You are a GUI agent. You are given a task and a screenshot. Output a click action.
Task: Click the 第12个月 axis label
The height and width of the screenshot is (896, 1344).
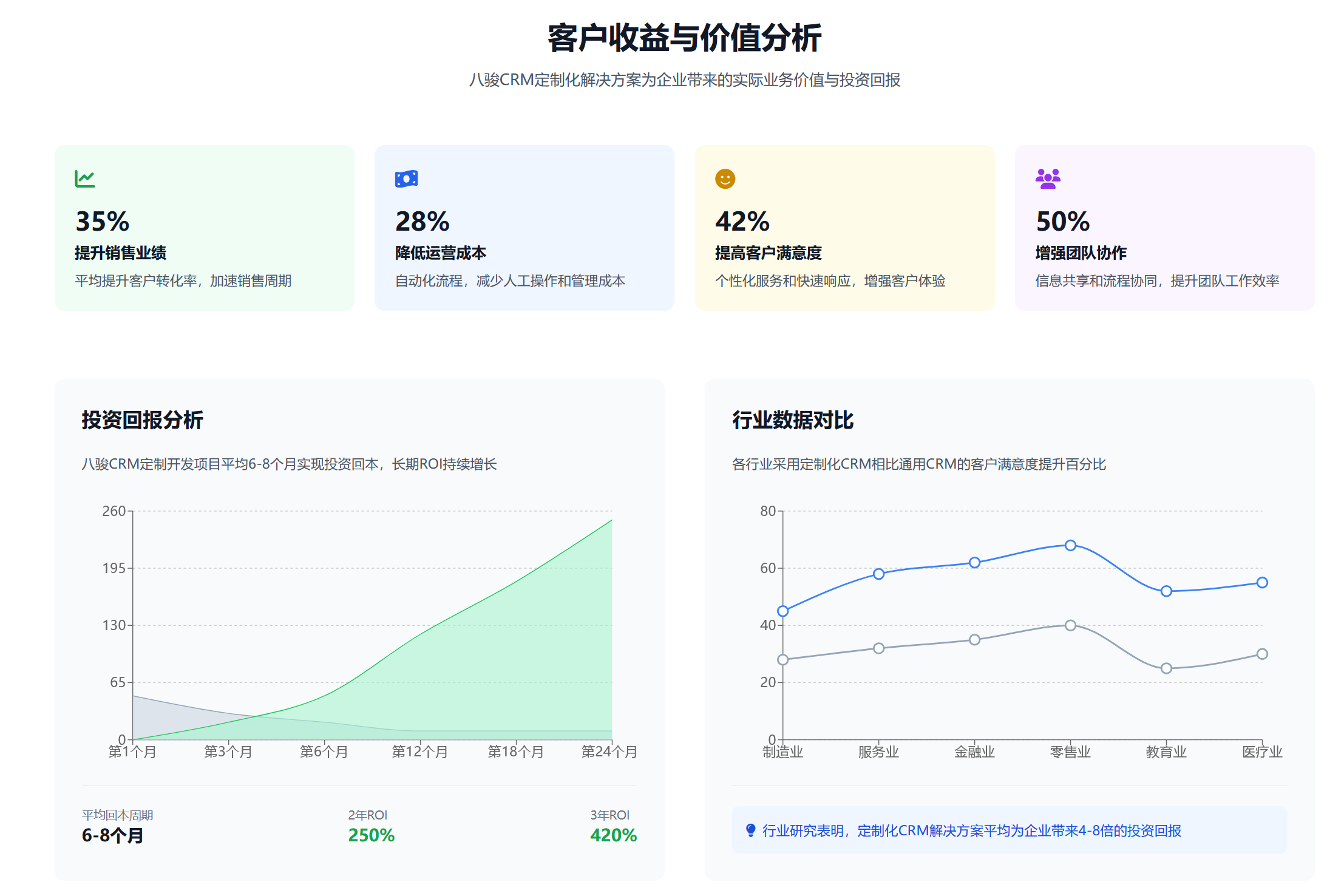tap(419, 752)
